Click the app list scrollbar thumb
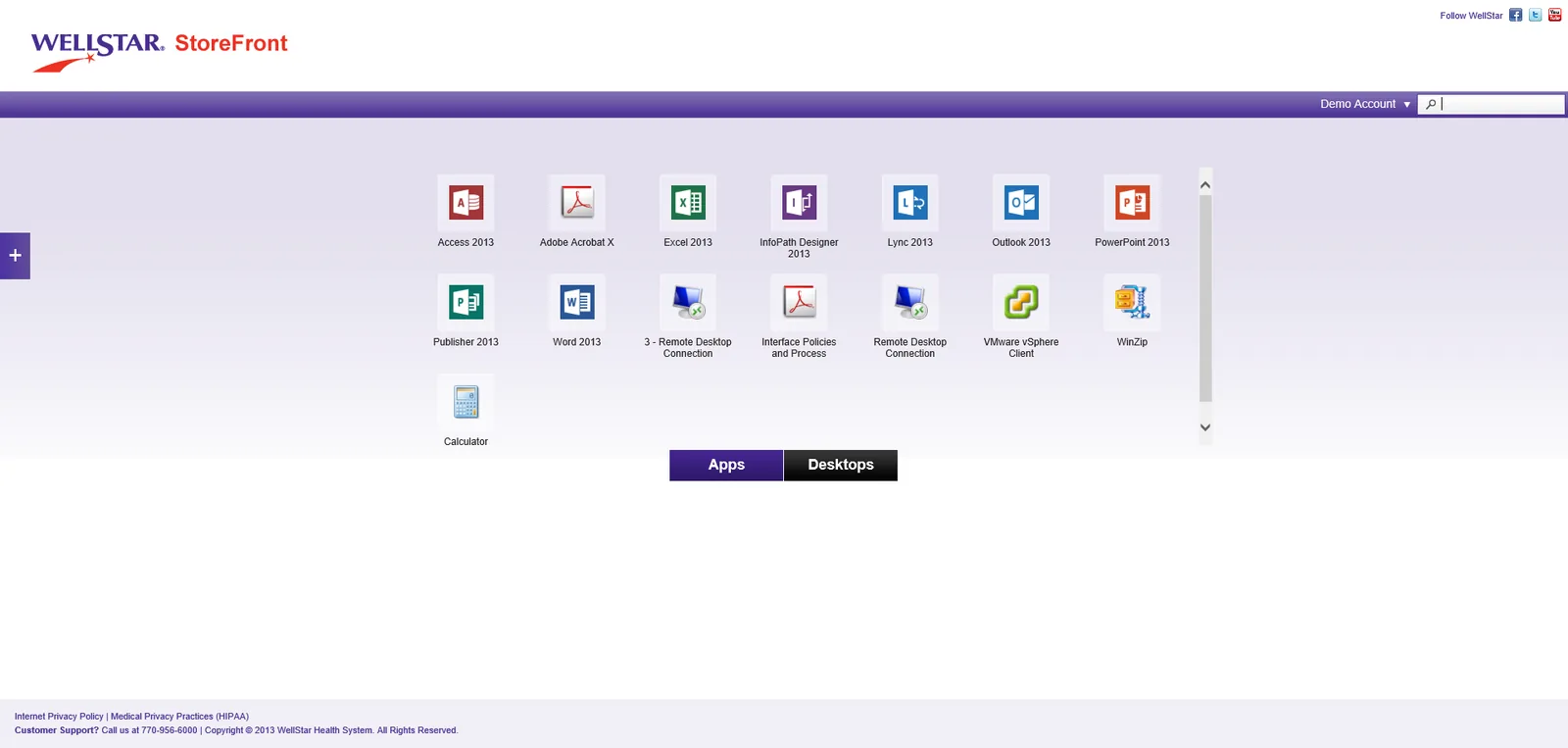The height and width of the screenshot is (748, 1568). coord(1205,298)
